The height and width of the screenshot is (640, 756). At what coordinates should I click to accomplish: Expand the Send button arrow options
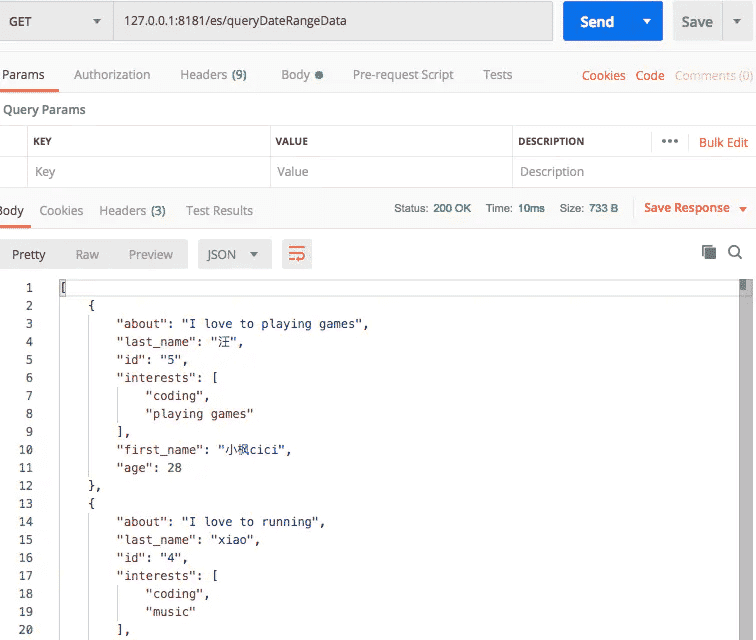647,21
